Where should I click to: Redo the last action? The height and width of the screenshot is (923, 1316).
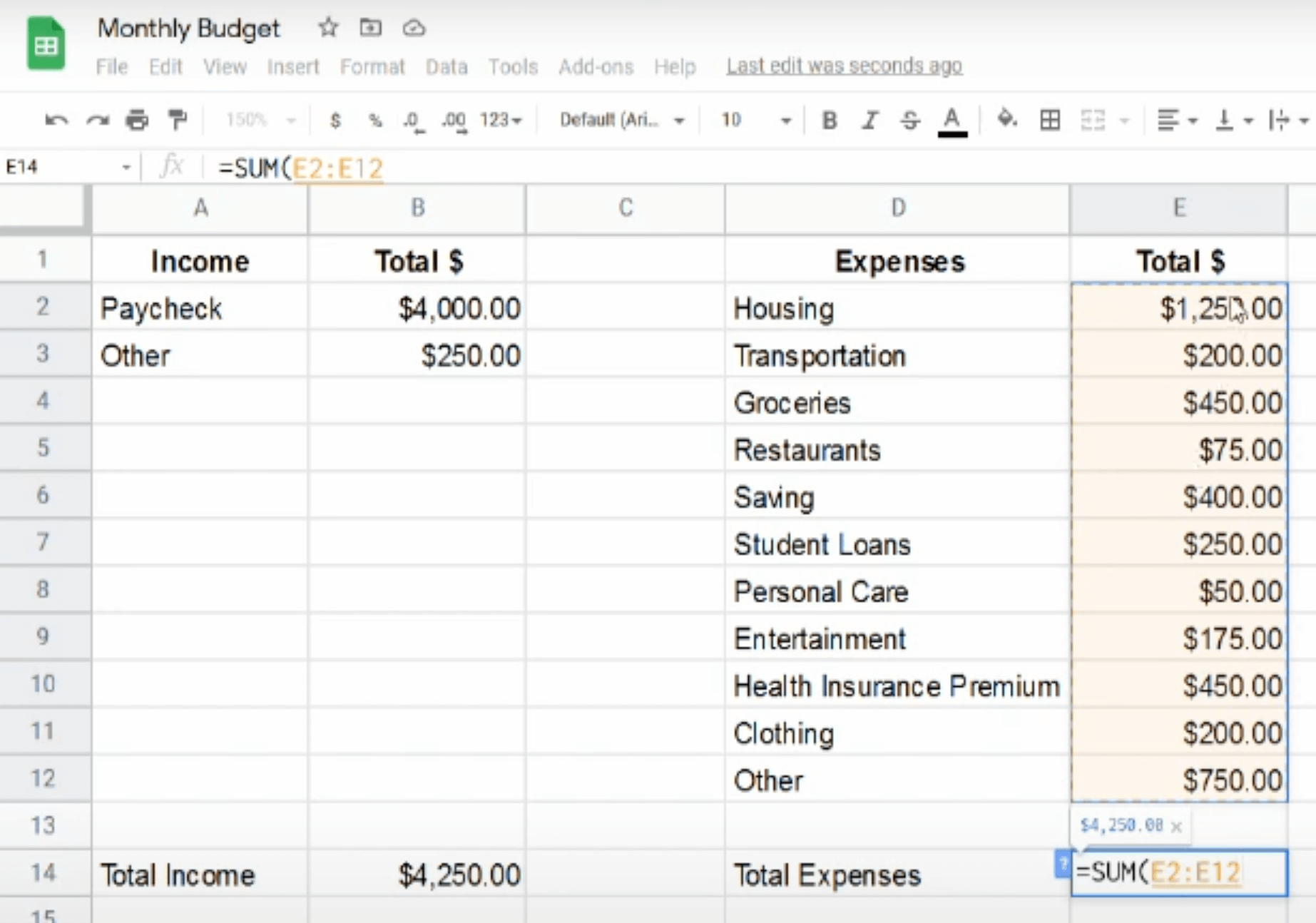98,120
